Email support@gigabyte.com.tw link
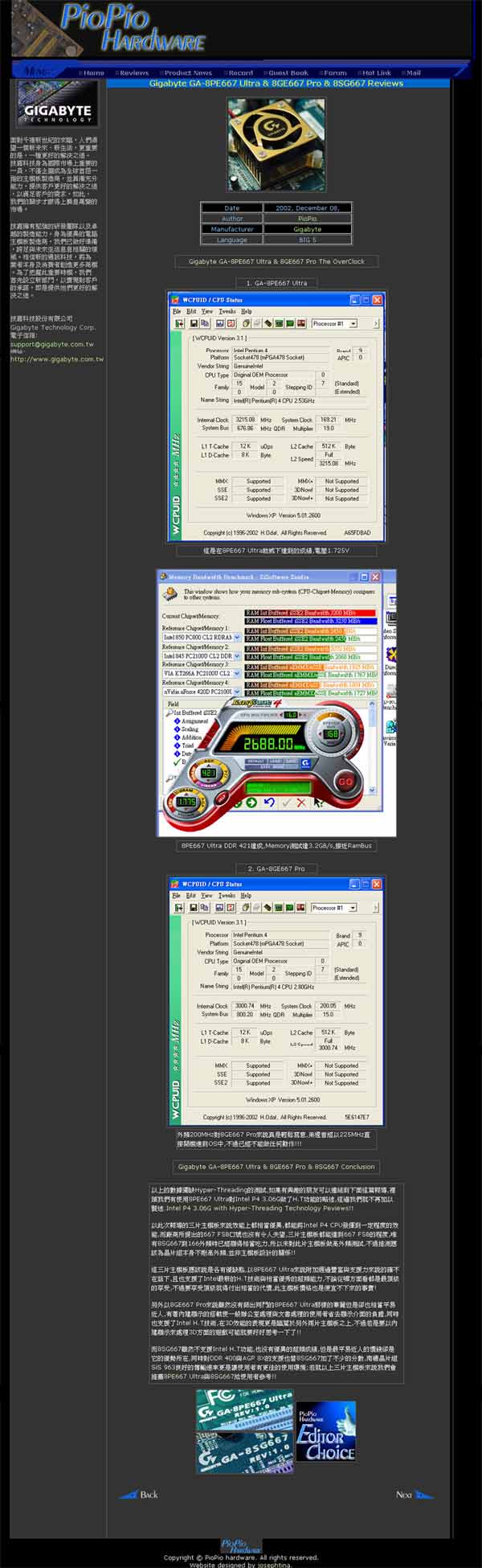The image size is (482, 1568). click(52, 344)
